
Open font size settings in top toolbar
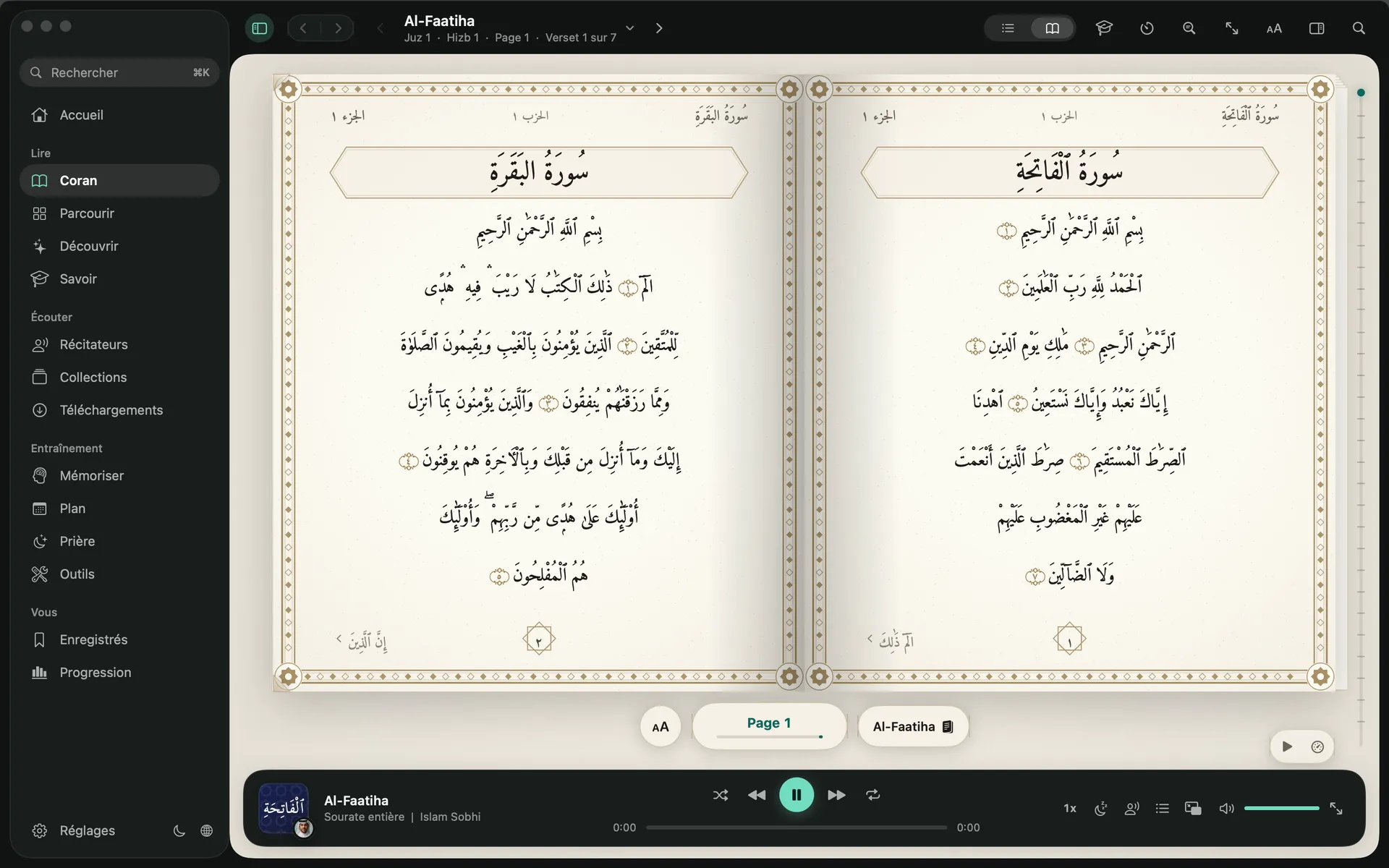coord(1274,28)
